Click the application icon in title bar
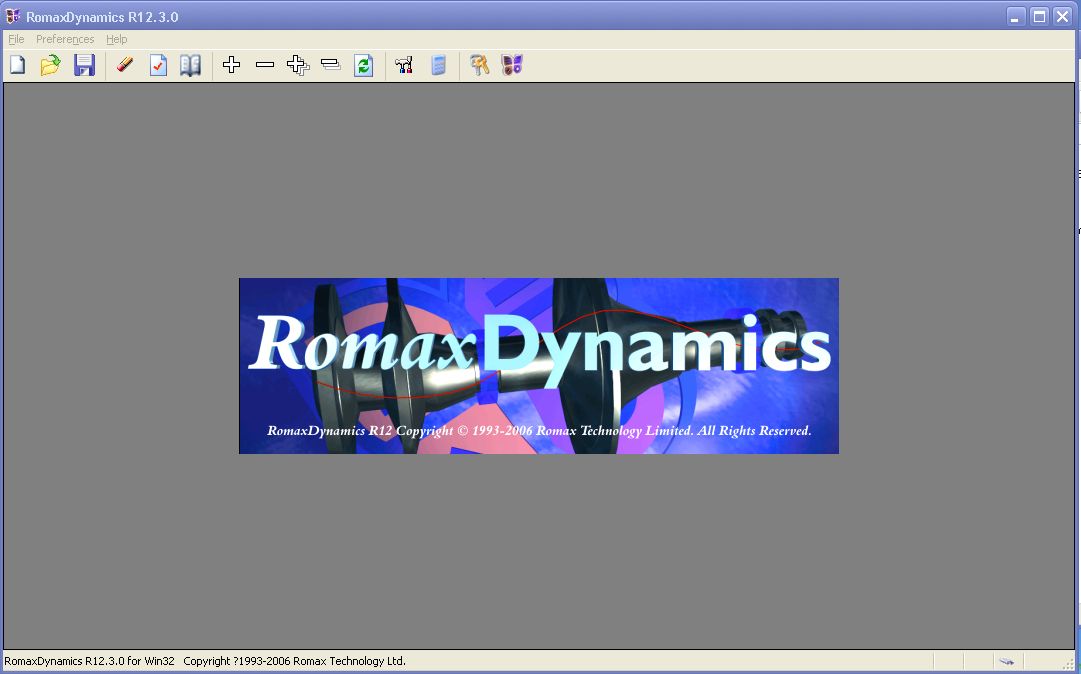The image size is (1081, 674). (12, 16)
